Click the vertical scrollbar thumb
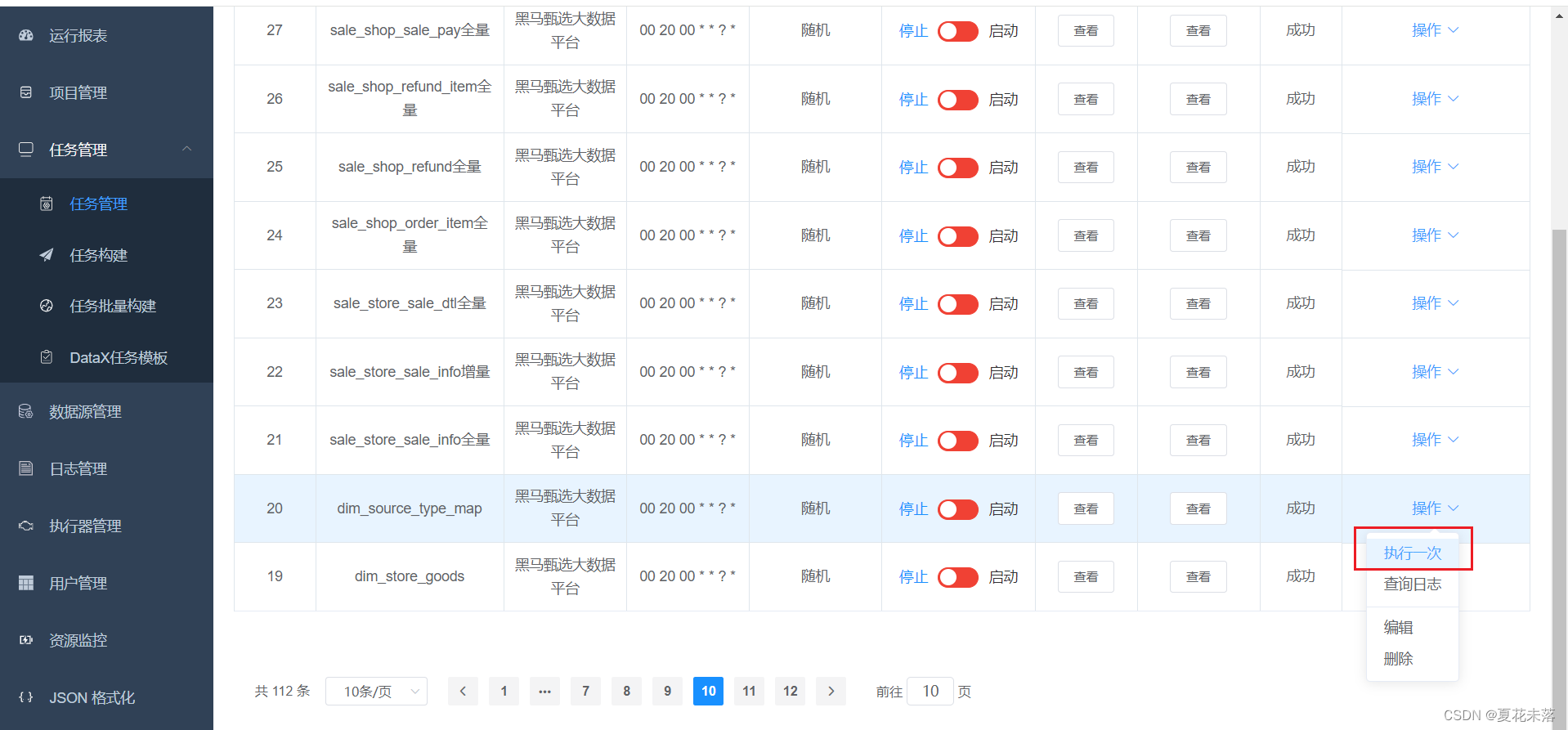Viewport: 1568px width, 730px height. 1560,478
